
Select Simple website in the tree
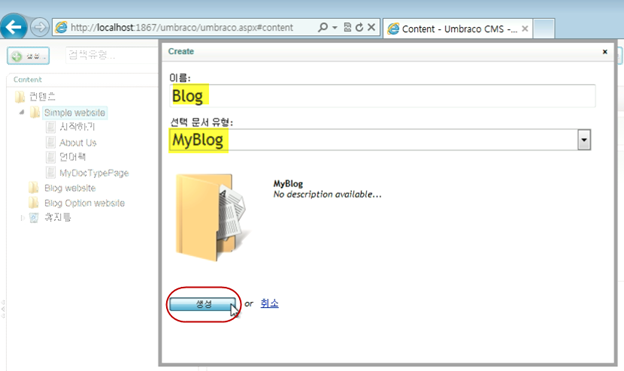[x=75, y=113]
